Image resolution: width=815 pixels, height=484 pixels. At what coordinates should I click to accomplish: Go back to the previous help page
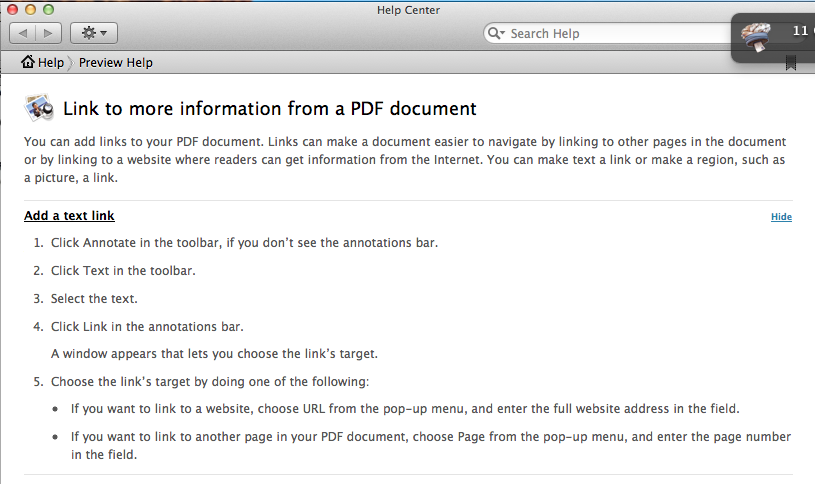tap(22, 34)
